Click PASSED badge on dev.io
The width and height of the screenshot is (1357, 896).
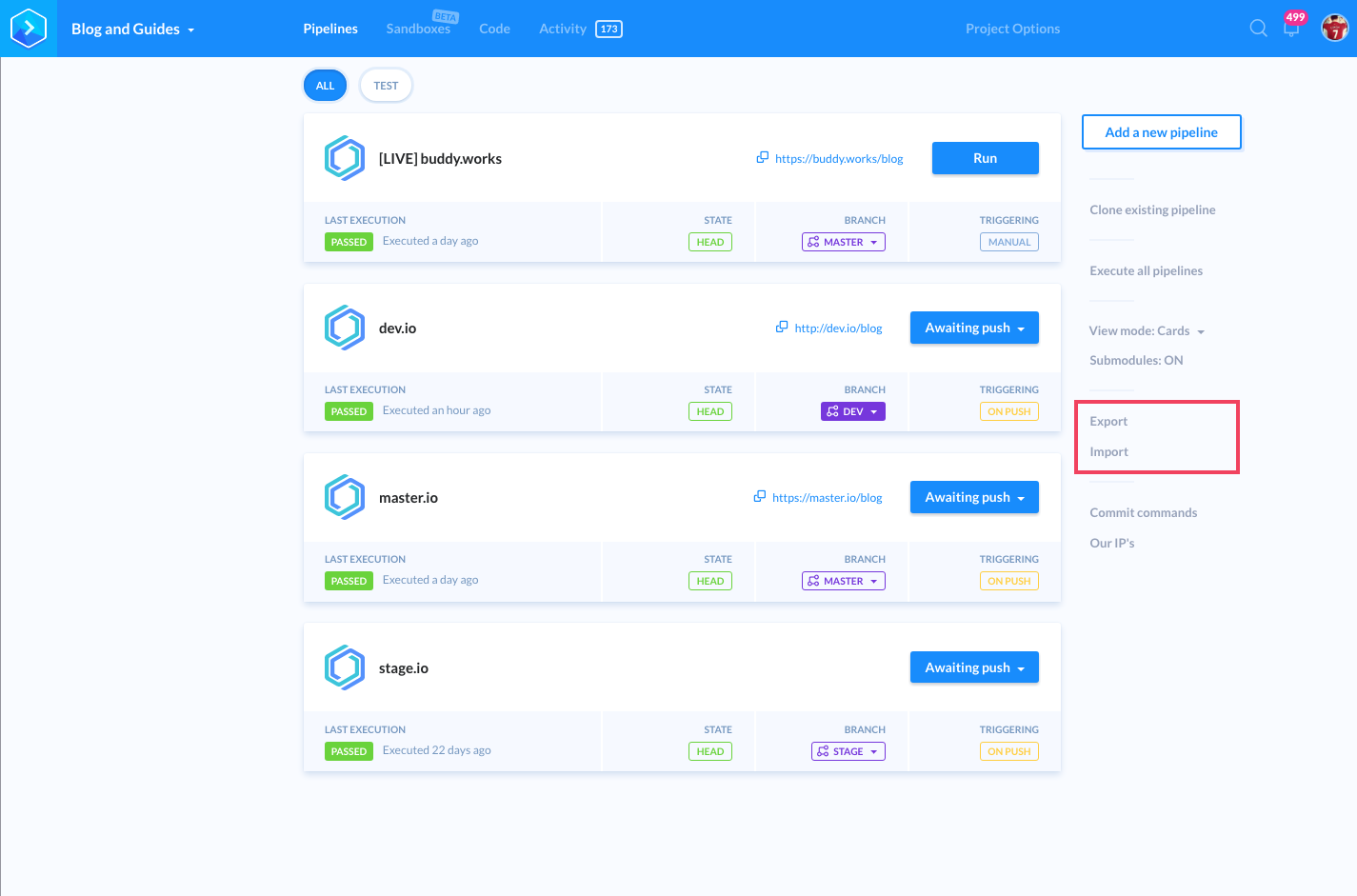coord(349,411)
